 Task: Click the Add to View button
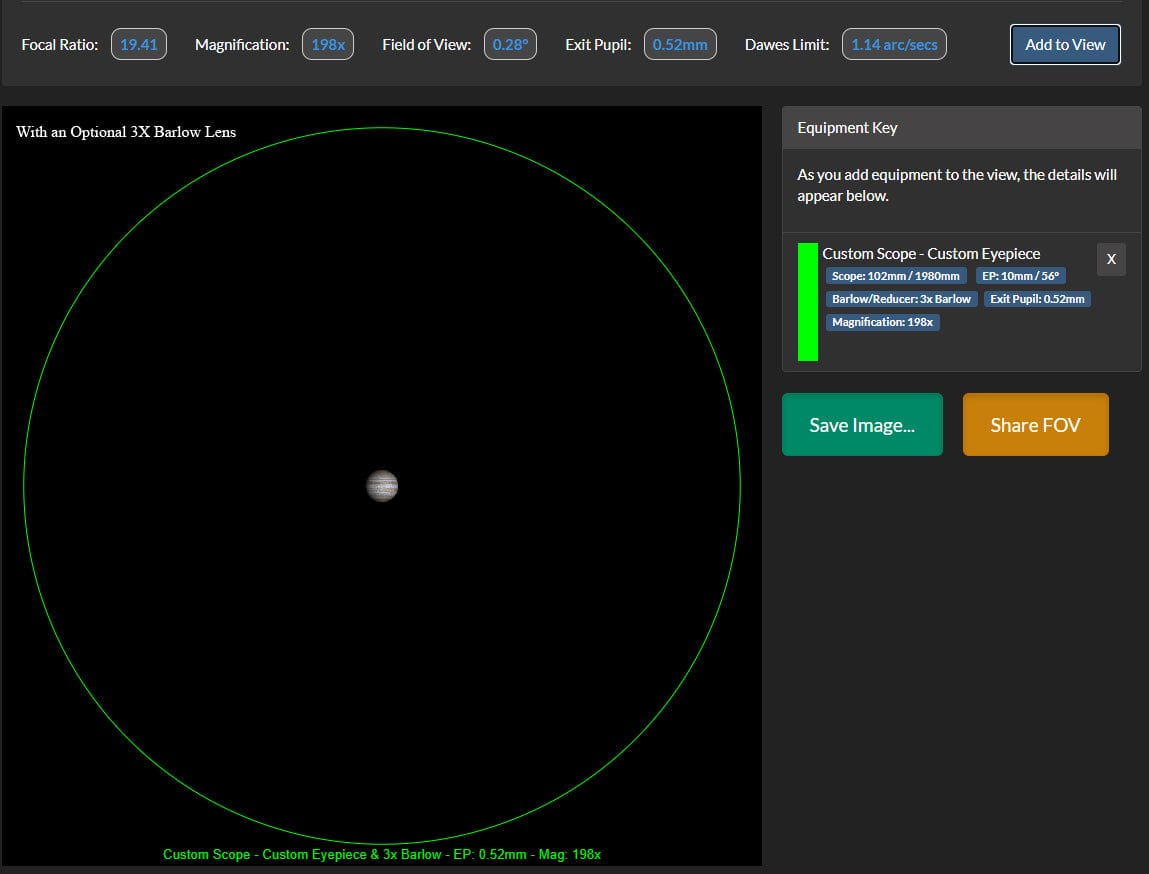coord(1064,44)
